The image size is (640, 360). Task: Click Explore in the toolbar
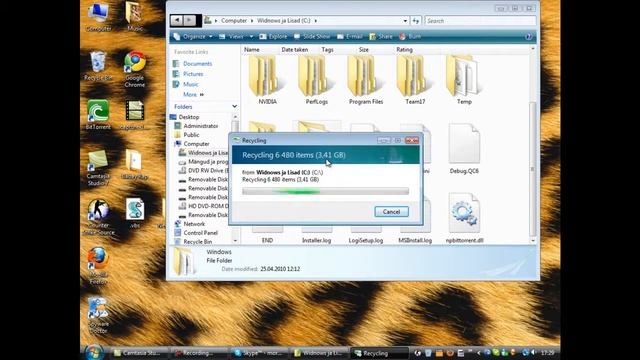(x=273, y=36)
